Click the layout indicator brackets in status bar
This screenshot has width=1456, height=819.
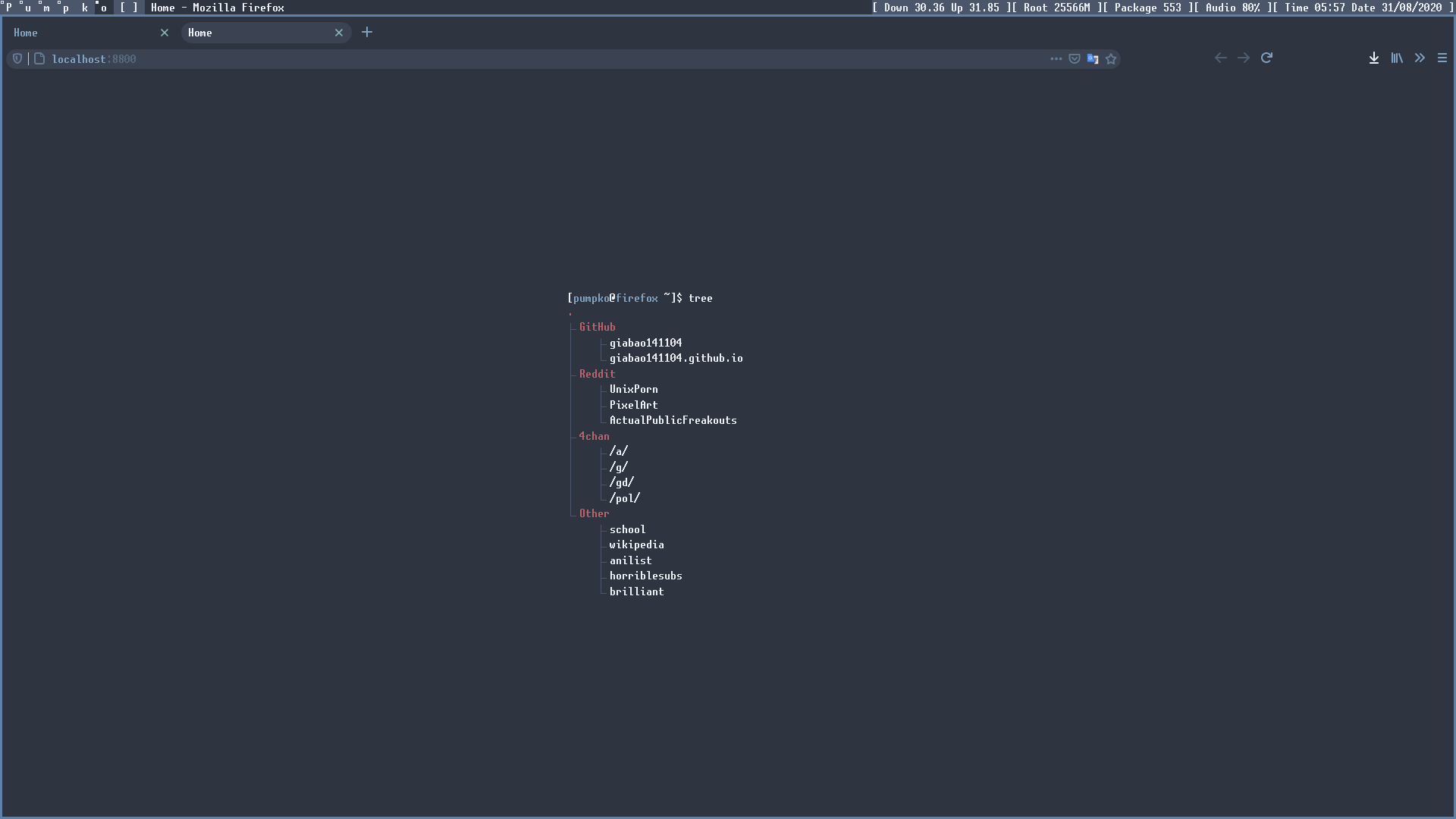tap(129, 8)
